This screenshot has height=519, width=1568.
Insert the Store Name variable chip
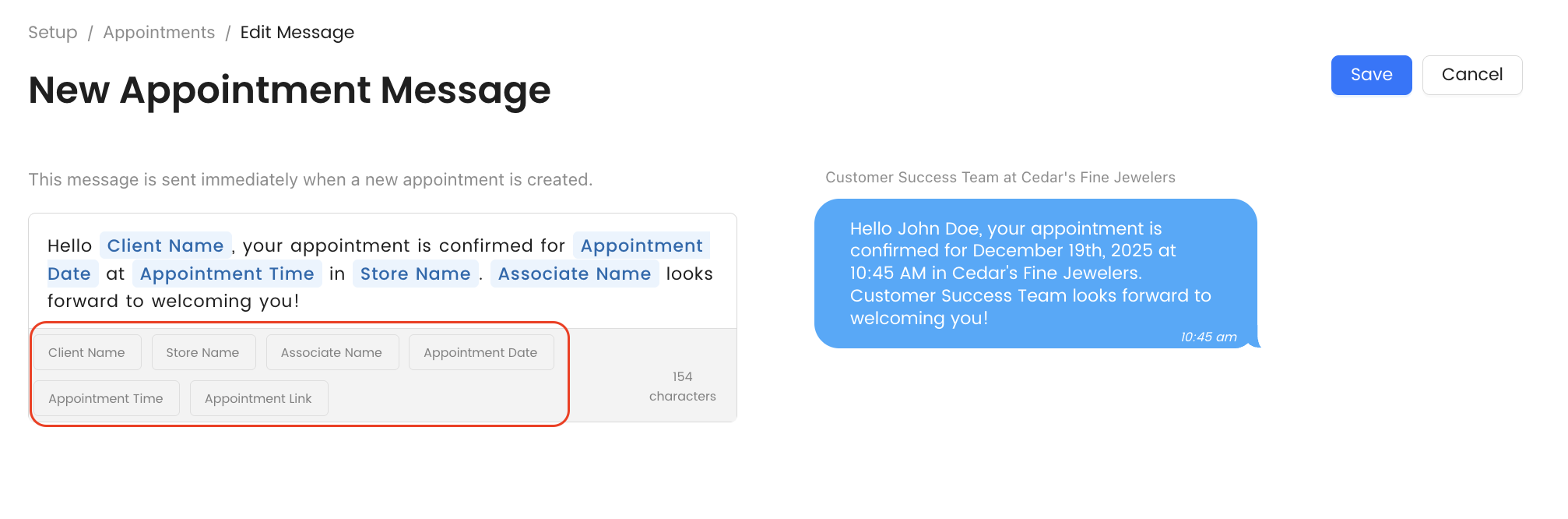(x=203, y=352)
